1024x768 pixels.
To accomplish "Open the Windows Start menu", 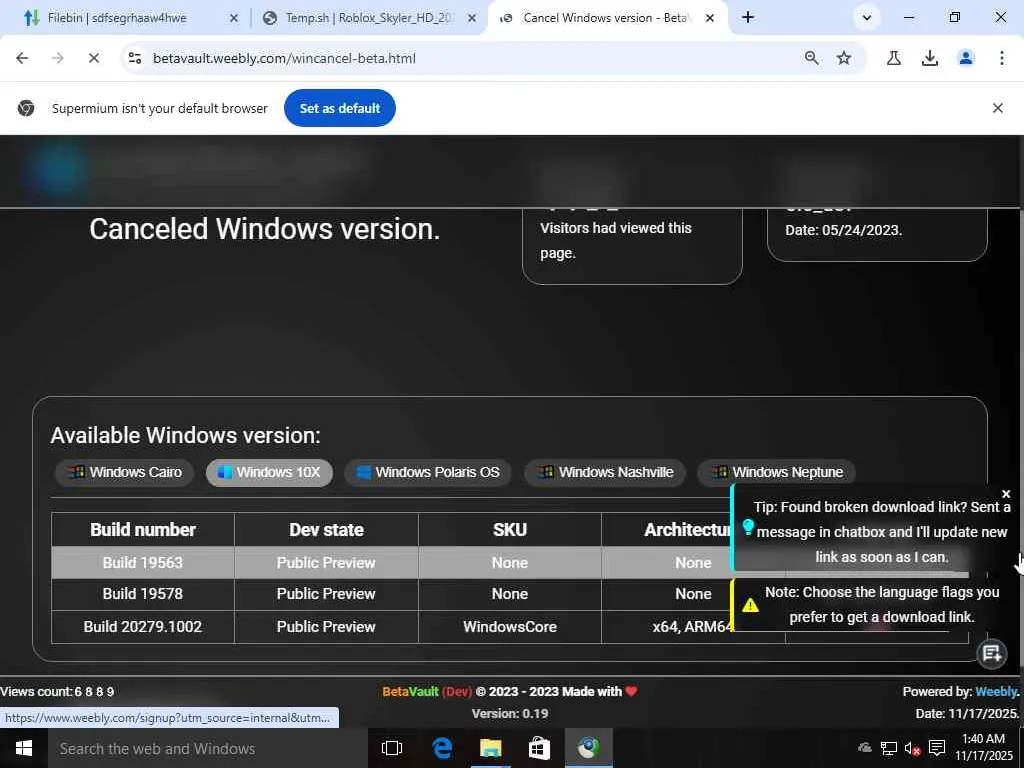I will [x=24, y=748].
